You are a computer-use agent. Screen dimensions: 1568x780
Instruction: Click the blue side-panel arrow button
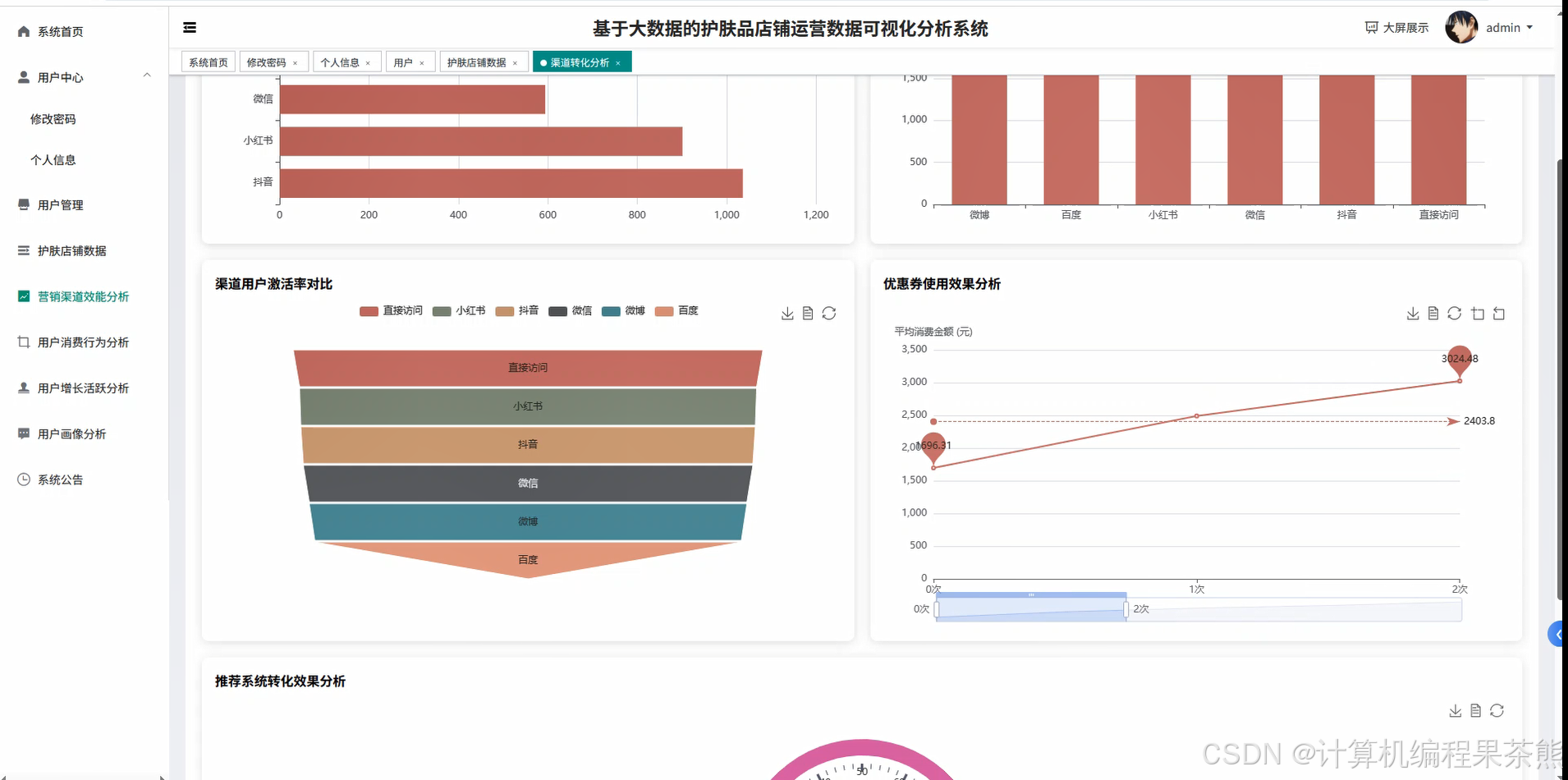(1557, 635)
